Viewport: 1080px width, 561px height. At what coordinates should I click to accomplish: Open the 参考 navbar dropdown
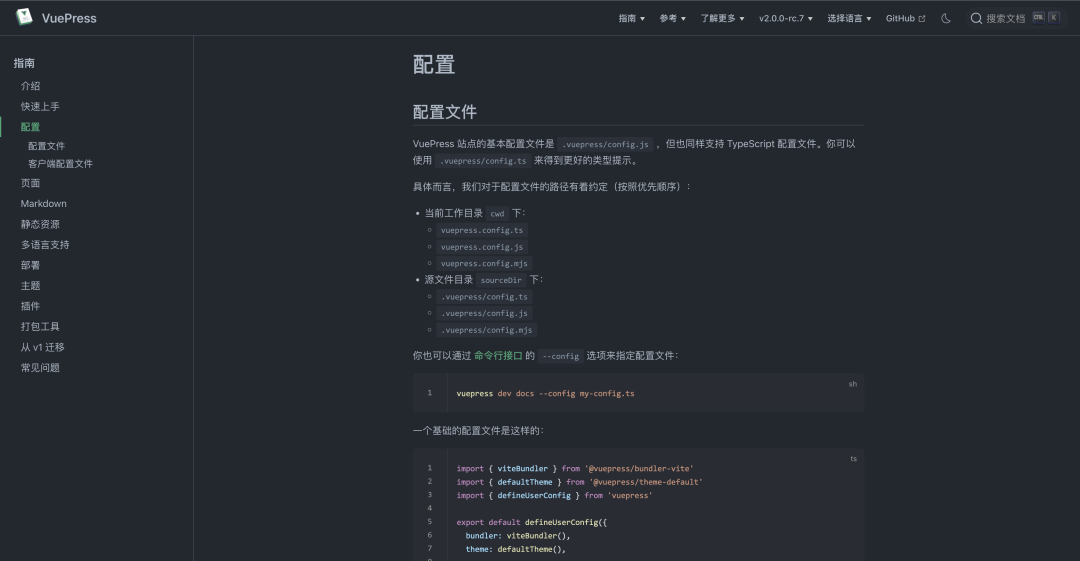[x=673, y=19]
